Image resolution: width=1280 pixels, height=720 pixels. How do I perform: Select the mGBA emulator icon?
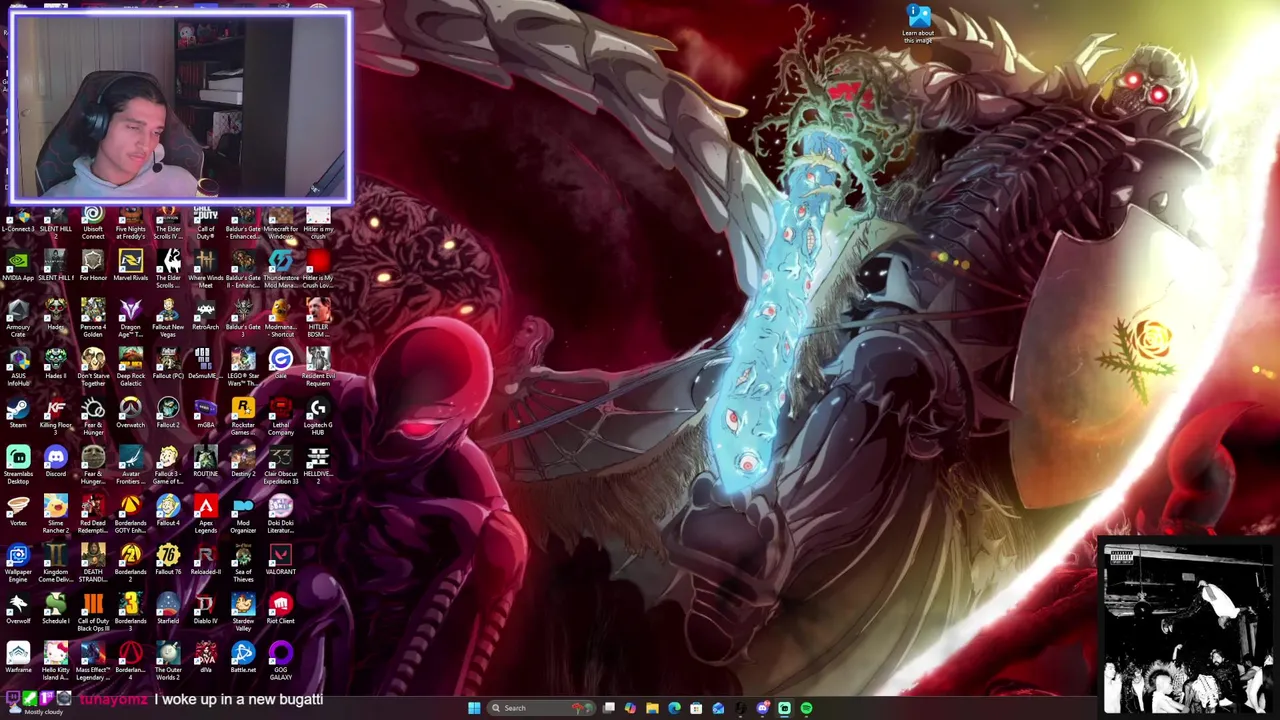[x=205, y=414]
